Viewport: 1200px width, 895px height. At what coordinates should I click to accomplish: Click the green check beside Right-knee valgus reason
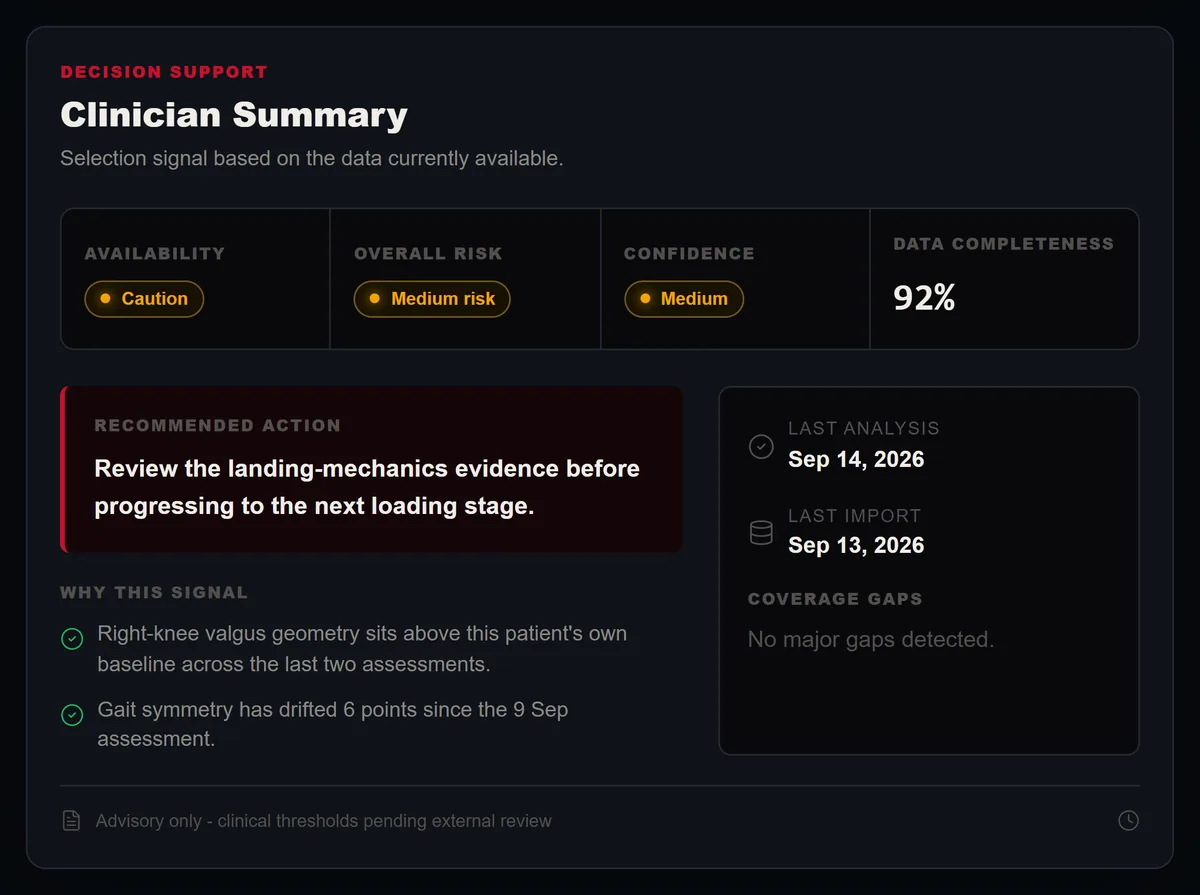click(72, 638)
